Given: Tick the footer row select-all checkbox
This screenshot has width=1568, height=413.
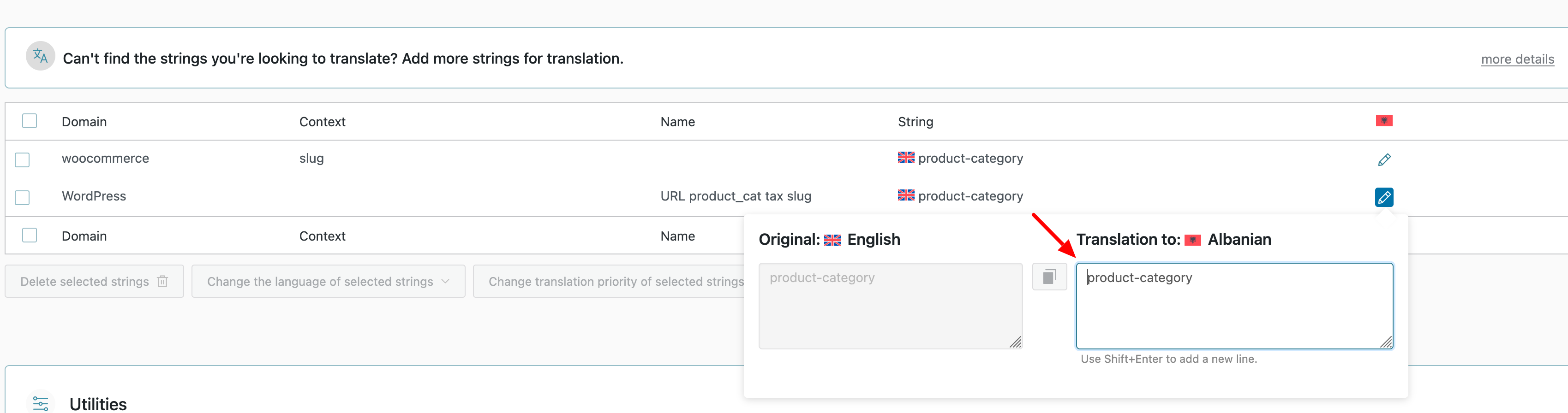Looking at the screenshot, I should 29,236.
